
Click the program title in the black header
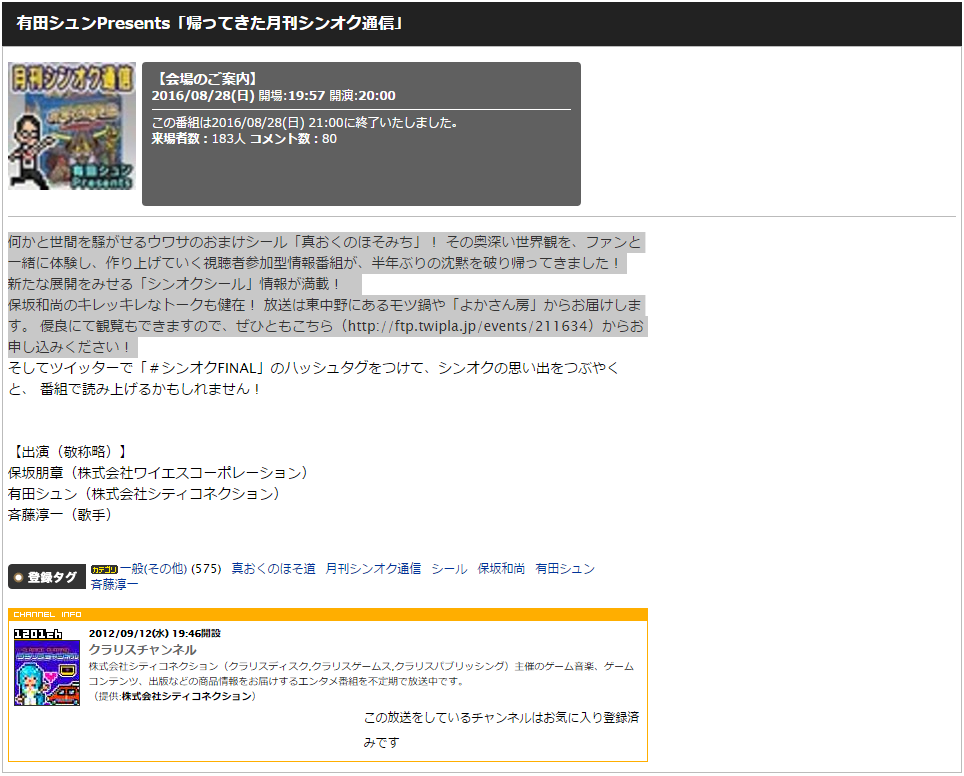point(210,23)
